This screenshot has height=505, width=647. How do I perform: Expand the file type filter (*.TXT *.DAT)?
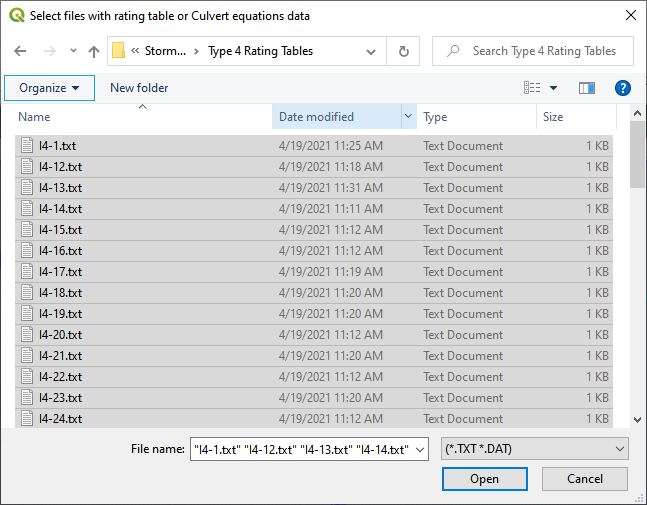coord(534,450)
